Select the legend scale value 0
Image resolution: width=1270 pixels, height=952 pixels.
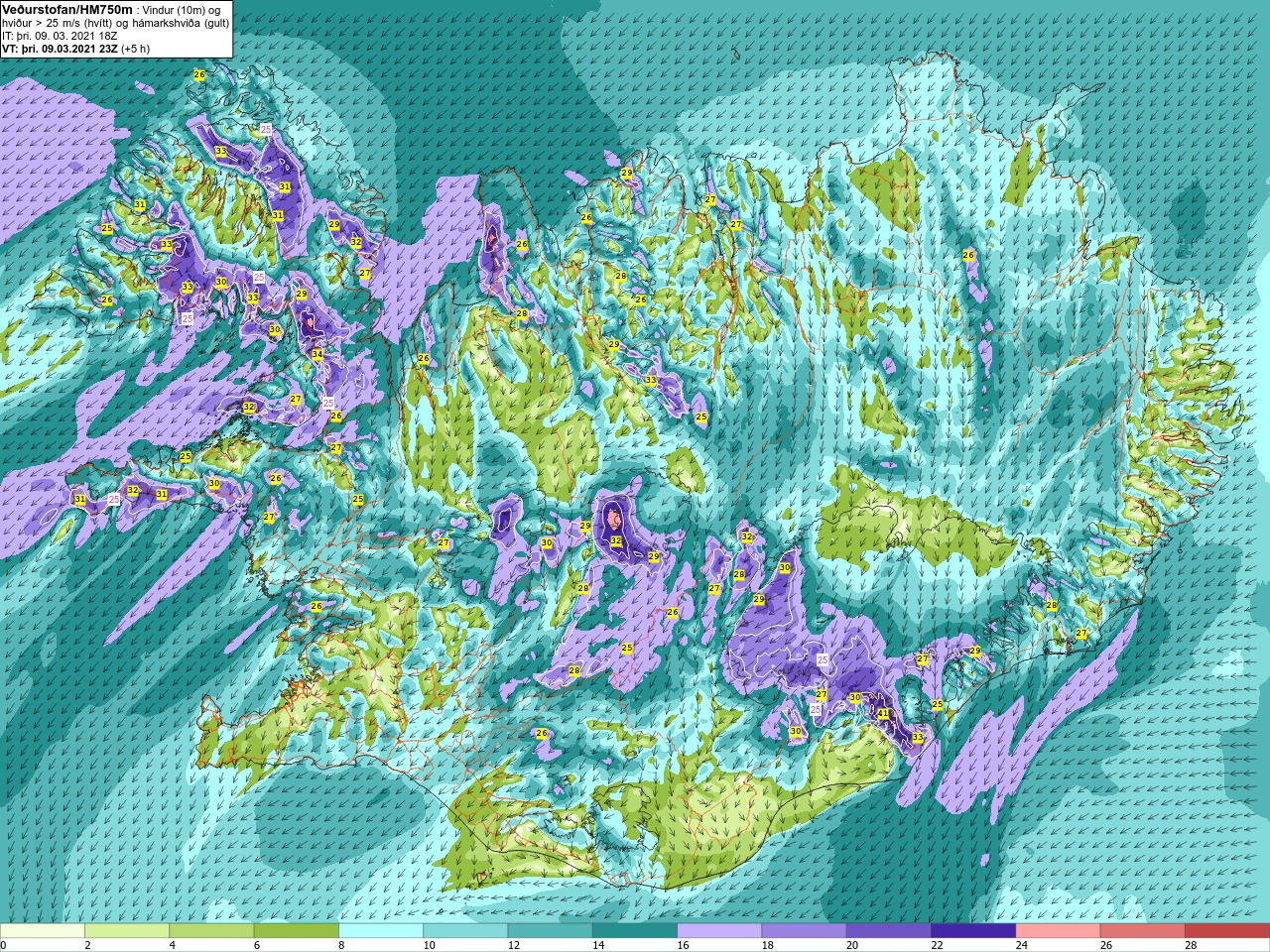[x=4, y=945]
